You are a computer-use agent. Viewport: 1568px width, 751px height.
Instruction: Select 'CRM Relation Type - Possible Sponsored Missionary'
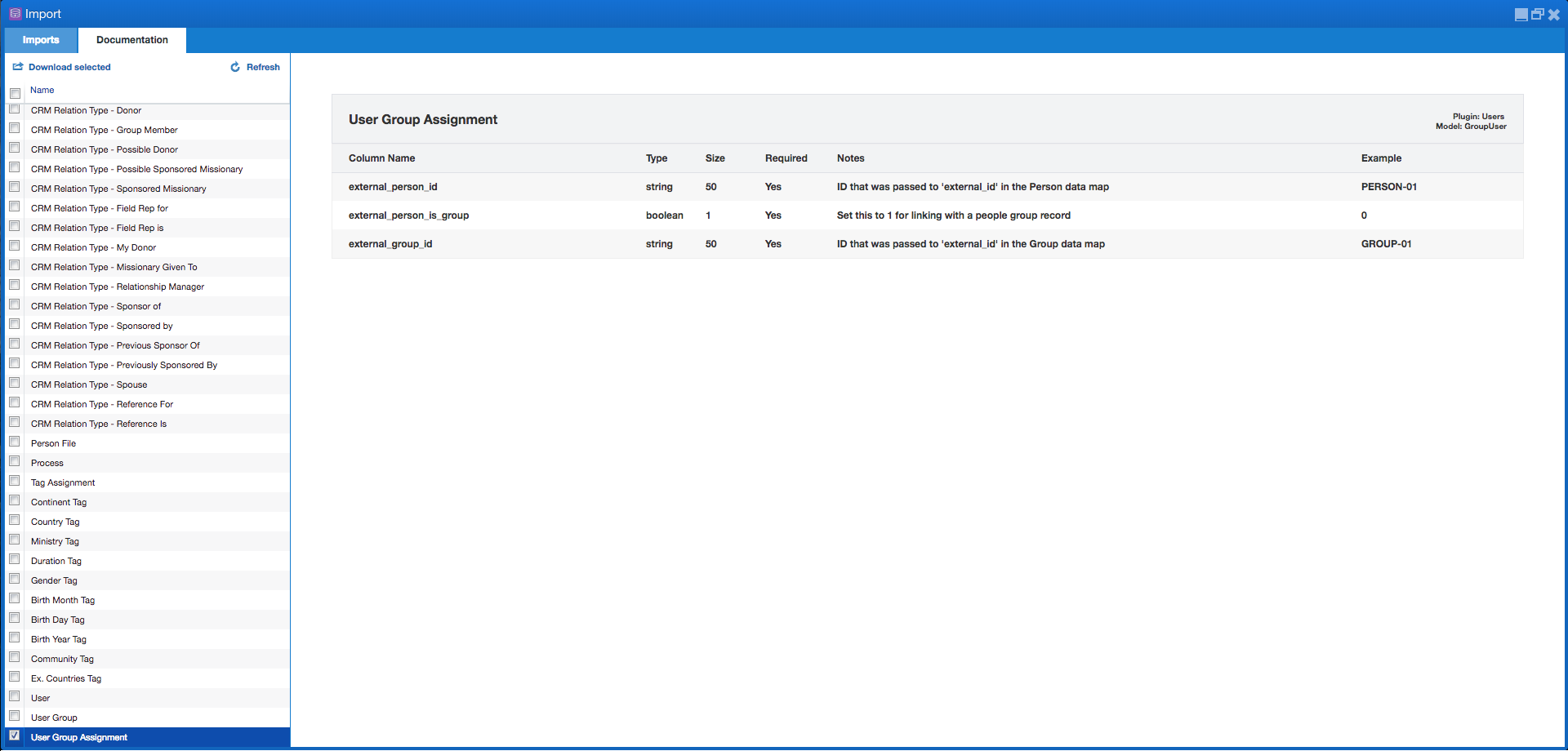tap(147, 169)
